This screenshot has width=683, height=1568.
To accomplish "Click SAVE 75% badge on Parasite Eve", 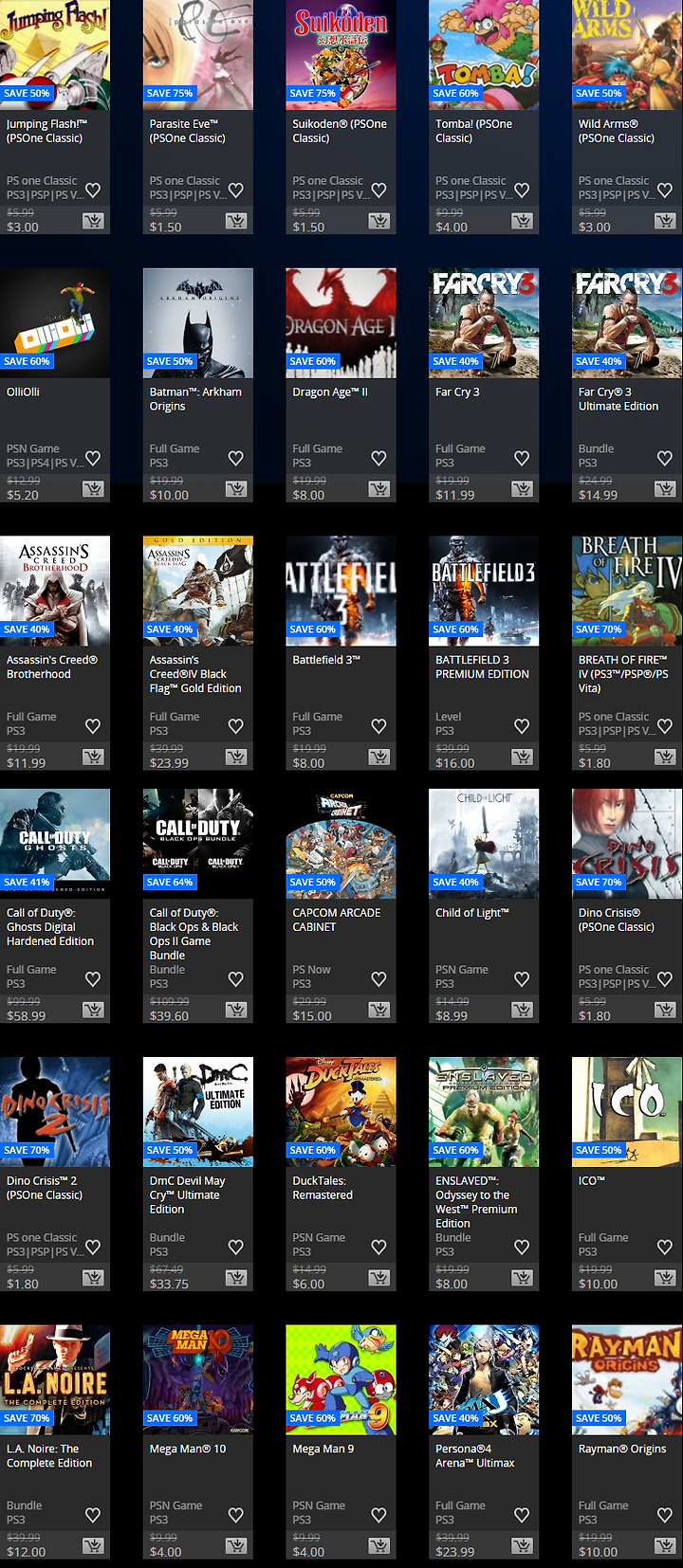I will click(170, 93).
